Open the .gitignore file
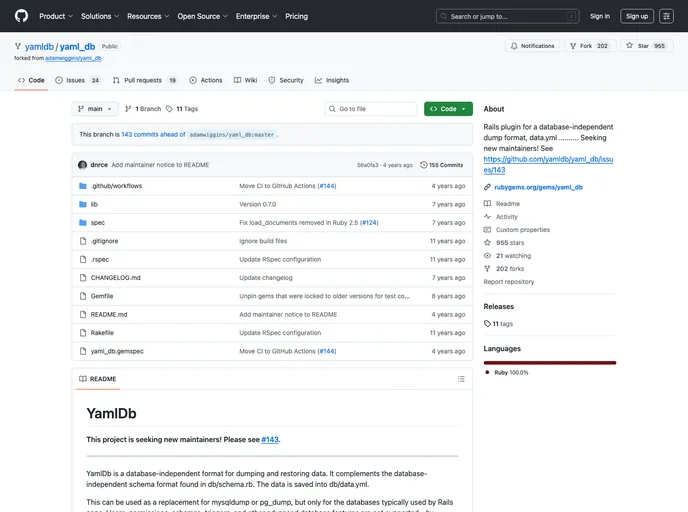Image resolution: width=688 pixels, height=512 pixels. pyautogui.click(x=104, y=241)
